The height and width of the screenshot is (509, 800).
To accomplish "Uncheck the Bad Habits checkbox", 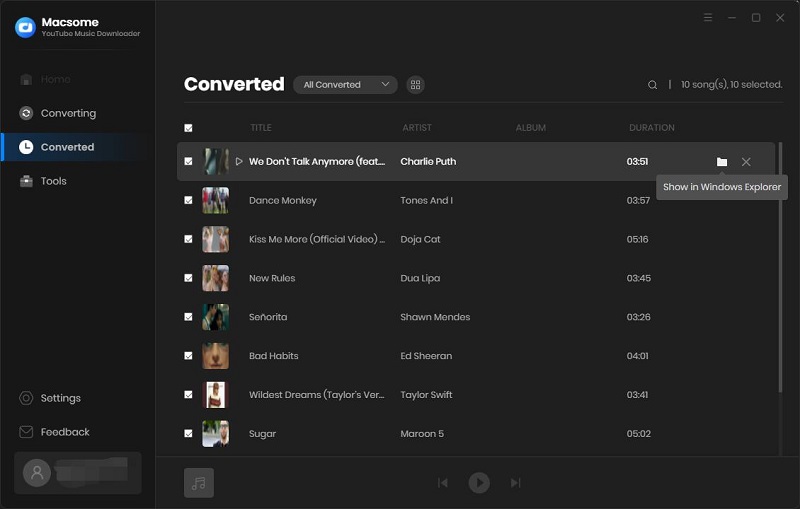I will pyautogui.click(x=188, y=355).
